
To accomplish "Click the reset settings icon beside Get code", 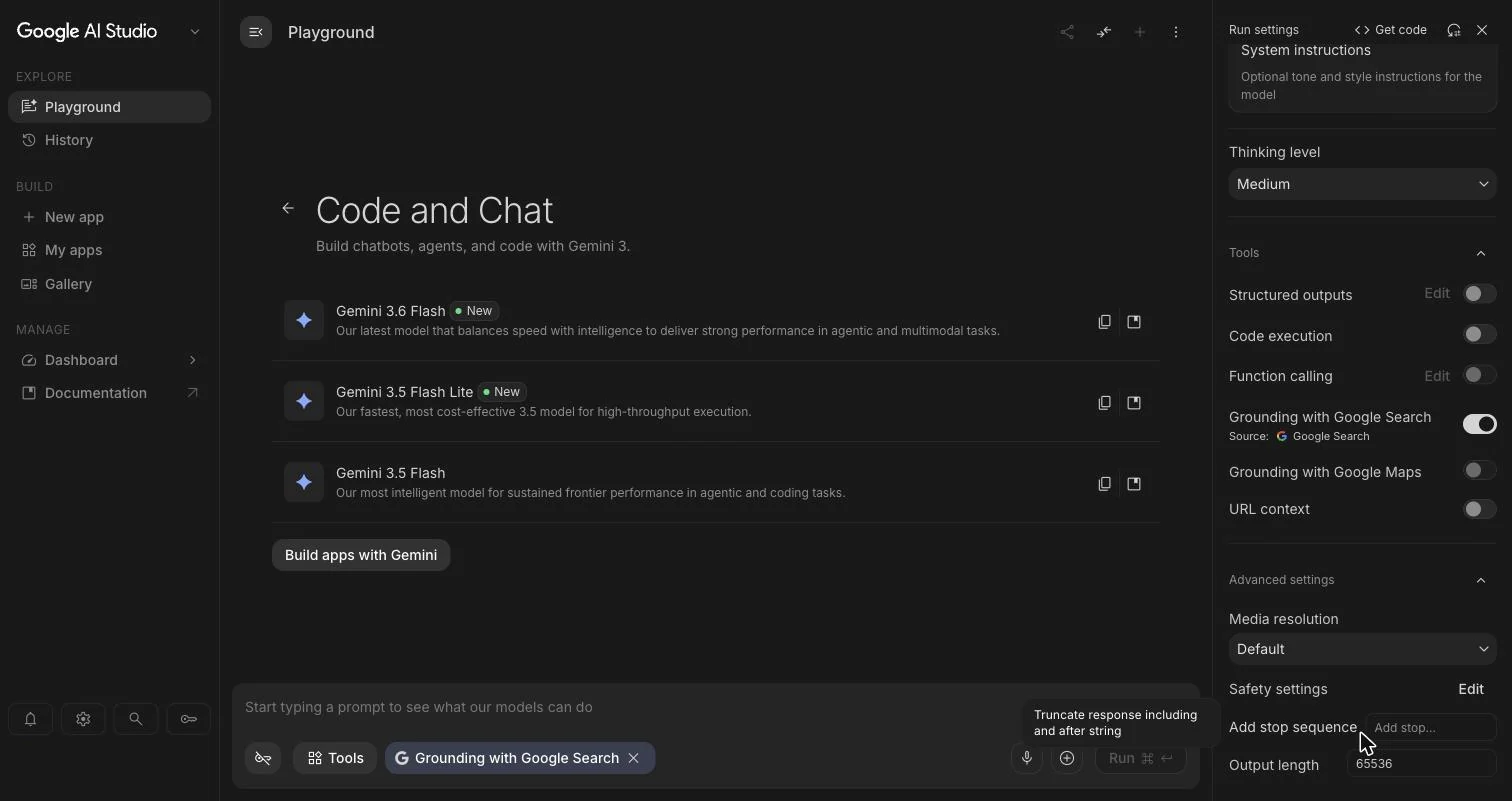I will pyautogui.click(x=1454, y=30).
